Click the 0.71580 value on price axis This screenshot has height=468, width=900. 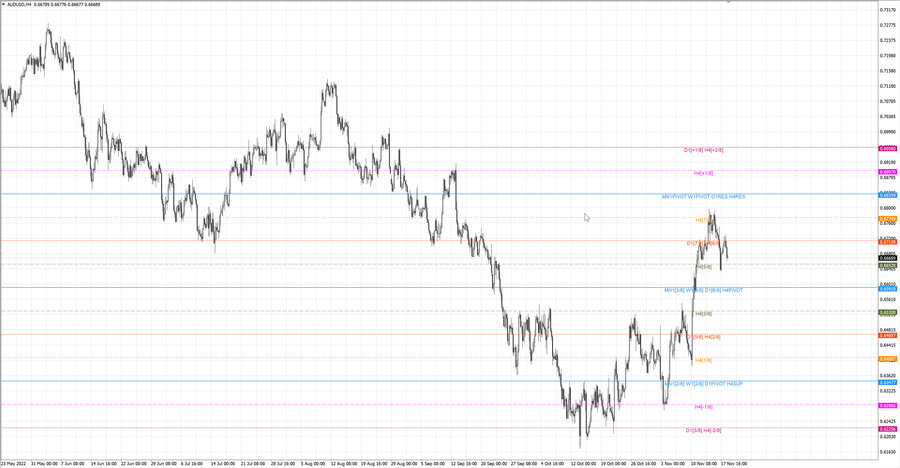click(x=887, y=71)
